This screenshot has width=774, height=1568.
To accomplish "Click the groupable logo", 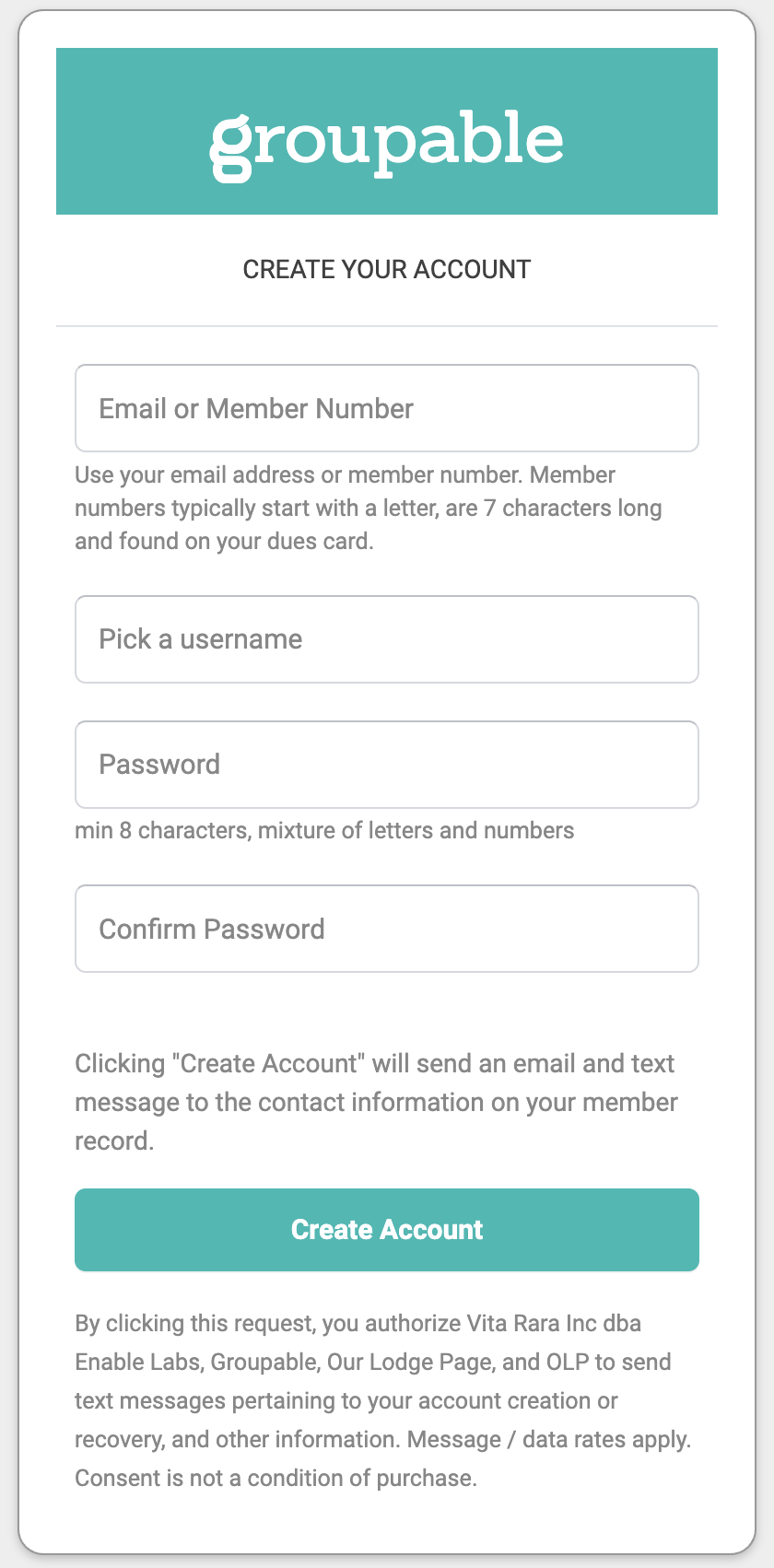I will point(387,143).
